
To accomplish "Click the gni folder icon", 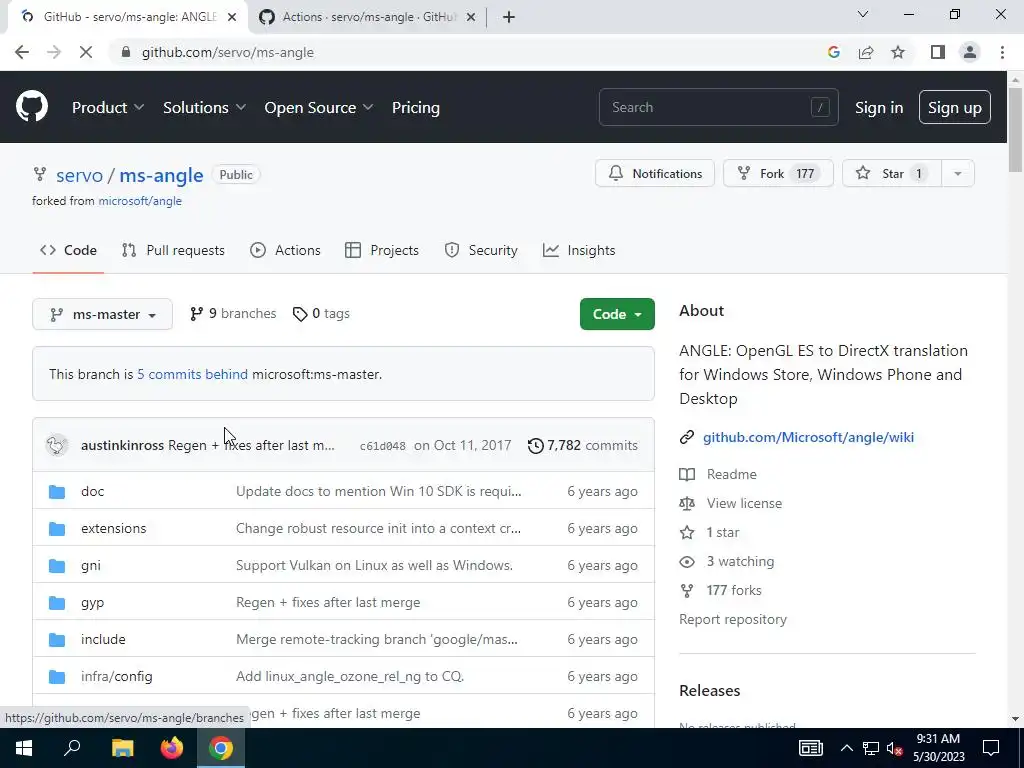I will tap(57, 566).
